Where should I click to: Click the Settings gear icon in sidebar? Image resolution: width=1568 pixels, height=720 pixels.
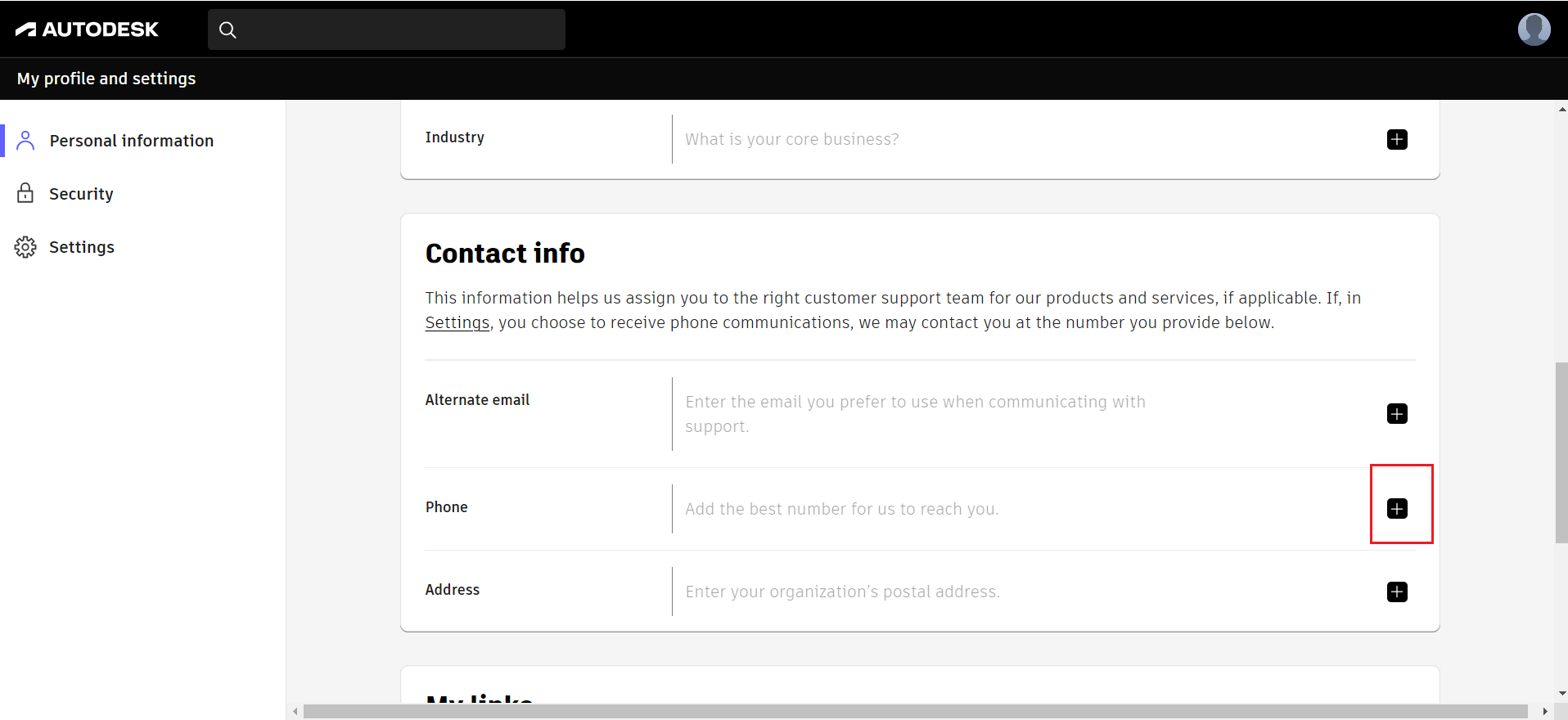point(25,247)
